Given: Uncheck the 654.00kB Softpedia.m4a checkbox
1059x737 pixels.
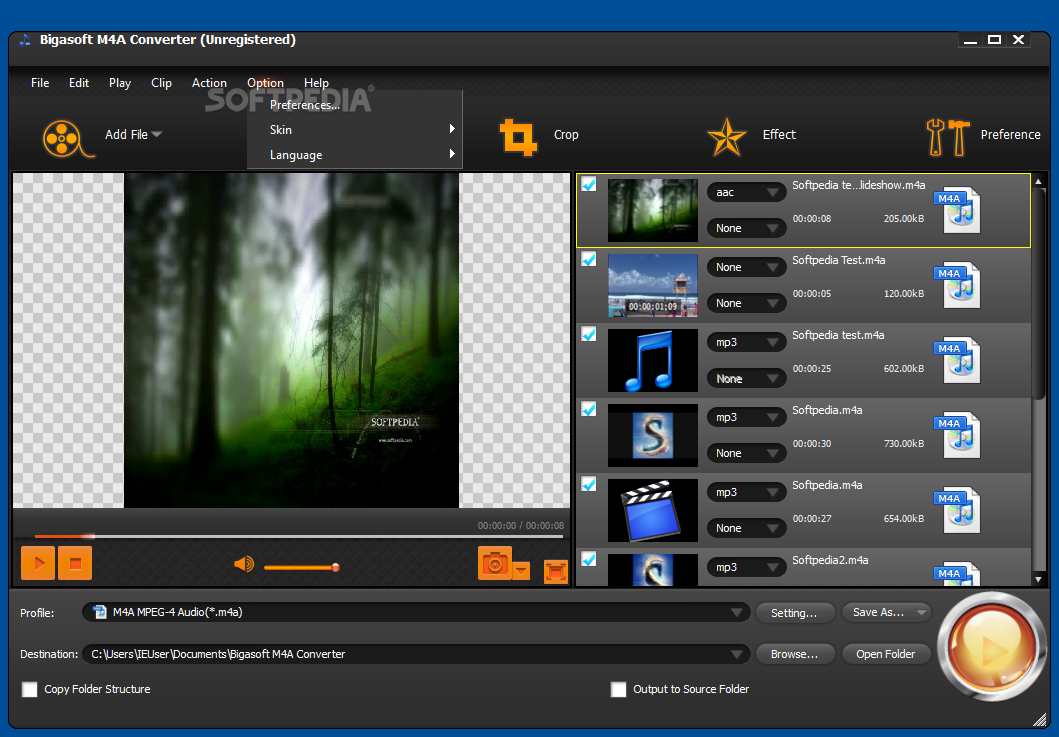Looking at the screenshot, I should point(589,484).
